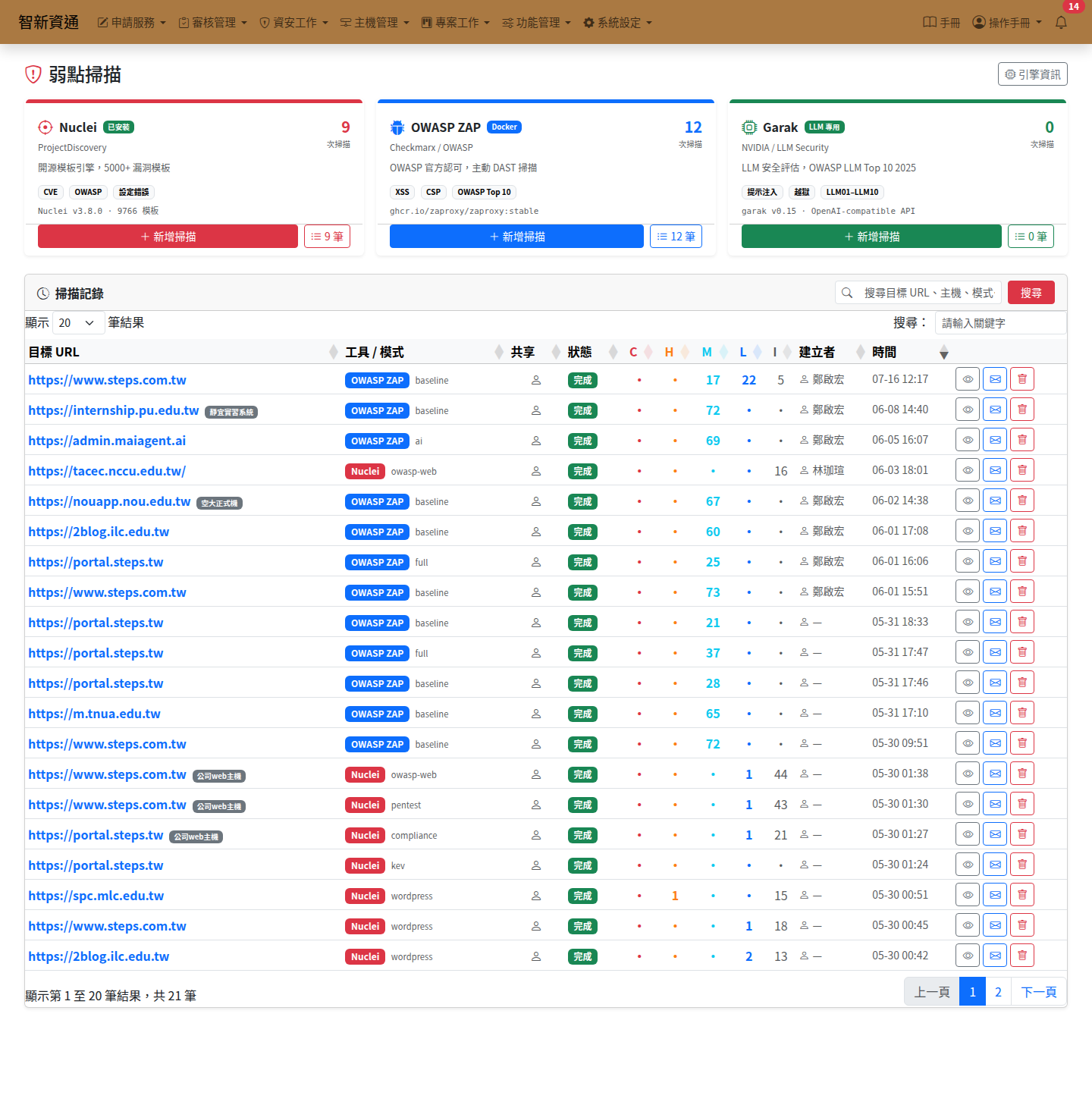Screen dimensions: 1092x1108
Task: Open the 手冊 manual link
Action: click(x=941, y=23)
